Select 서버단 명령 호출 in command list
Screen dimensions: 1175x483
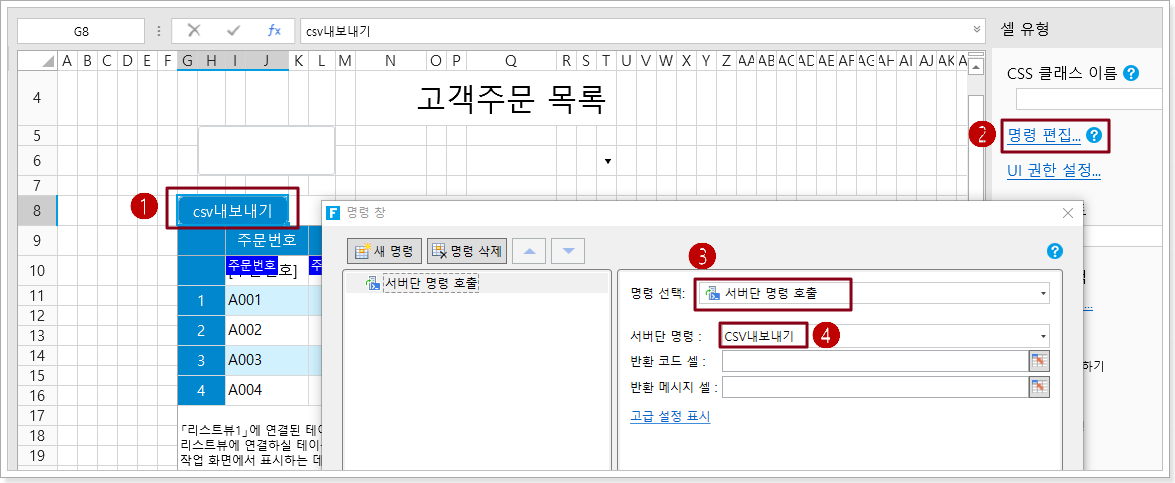(x=431, y=283)
